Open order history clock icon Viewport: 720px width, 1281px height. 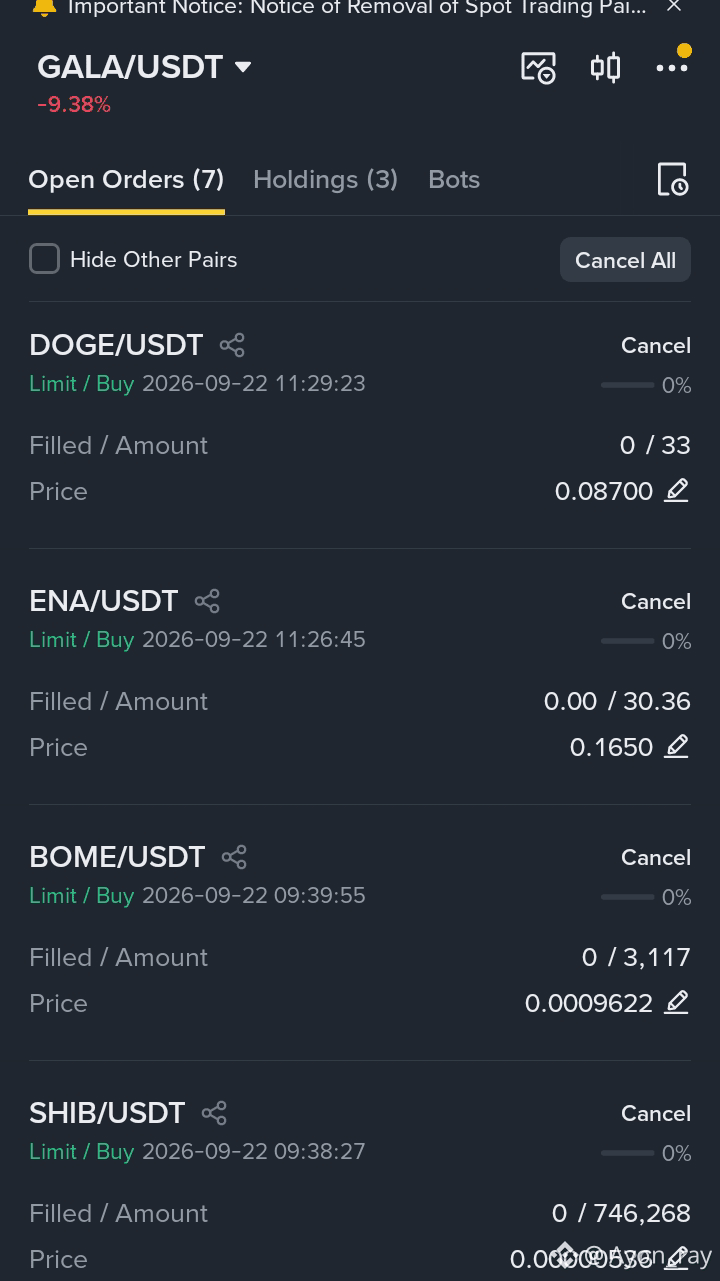(x=672, y=179)
